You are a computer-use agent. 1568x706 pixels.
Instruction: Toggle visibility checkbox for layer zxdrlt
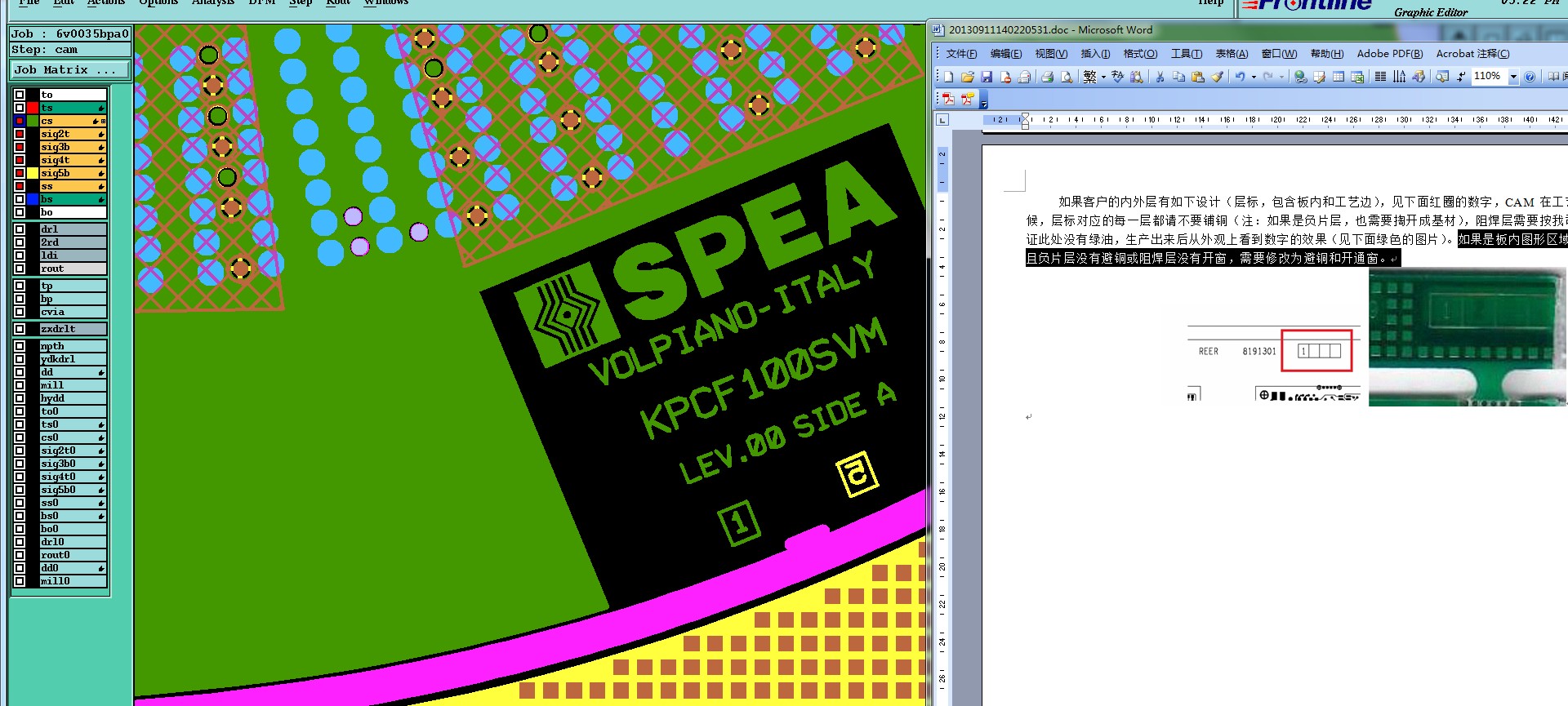coord(20,329)
